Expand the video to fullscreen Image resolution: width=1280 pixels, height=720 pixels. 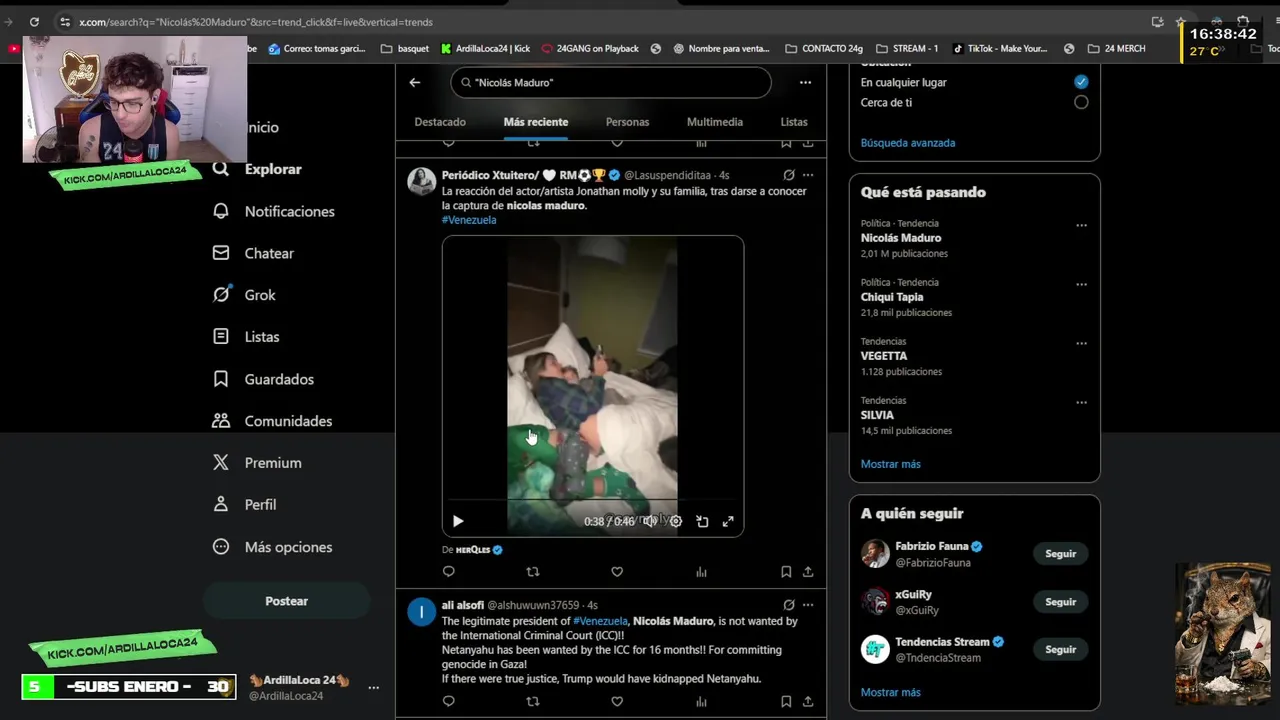click(x=728, y=521)
